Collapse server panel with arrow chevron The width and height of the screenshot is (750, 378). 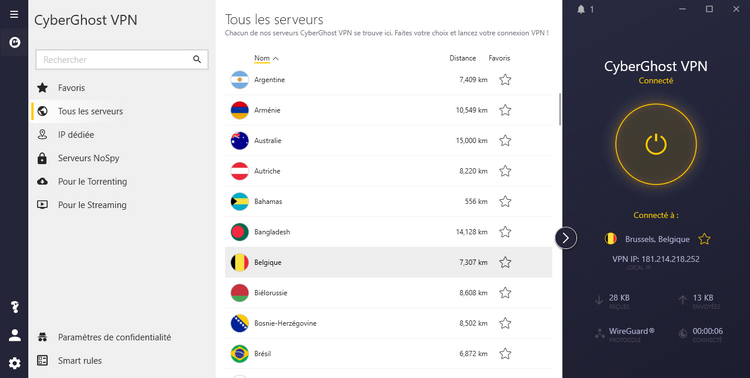click(566, 238)
